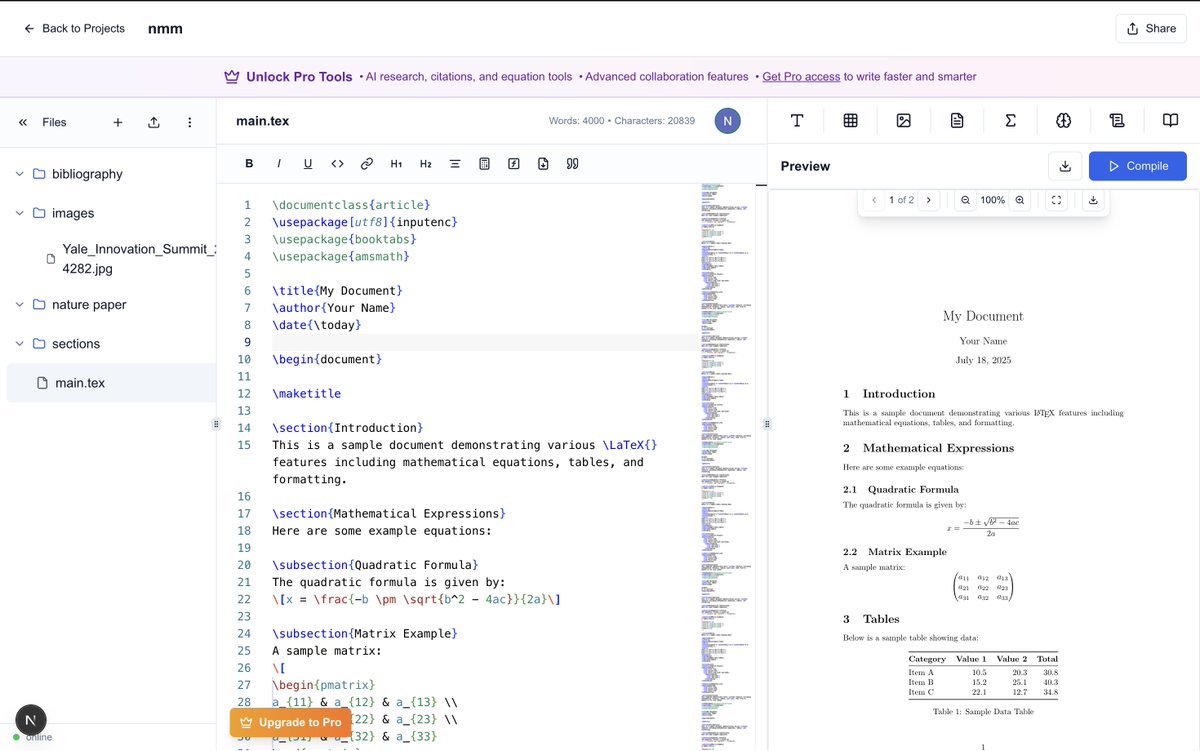Click the file download arrow icon next to quotes
This screenshot has height=751, width=1200.
[543, 164]
